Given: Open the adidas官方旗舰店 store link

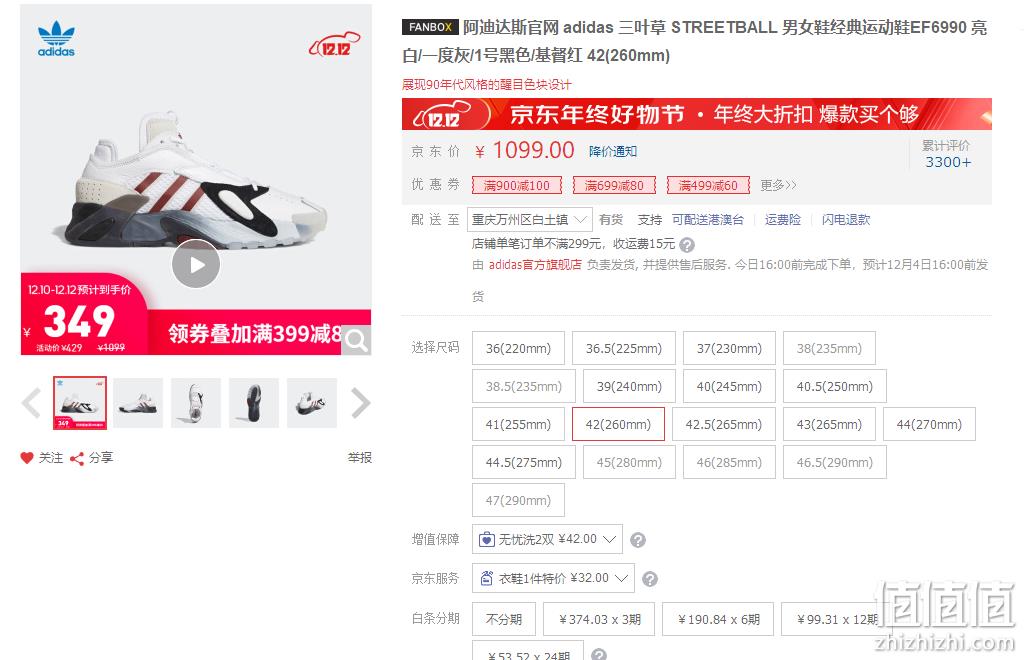Looking at the screenshot, I should [535, 264].
